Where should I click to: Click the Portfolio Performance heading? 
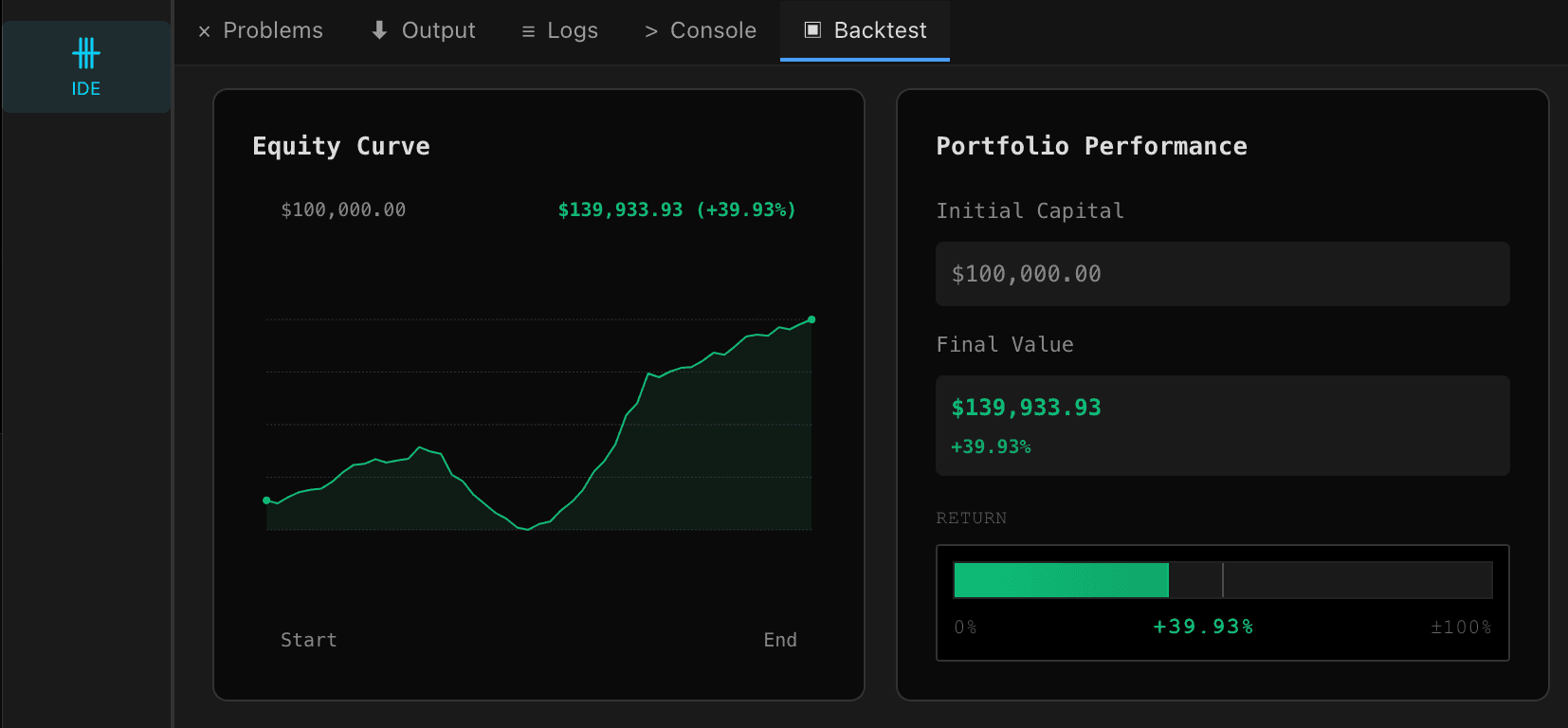pyautogui.click(x=1092, y=146)
